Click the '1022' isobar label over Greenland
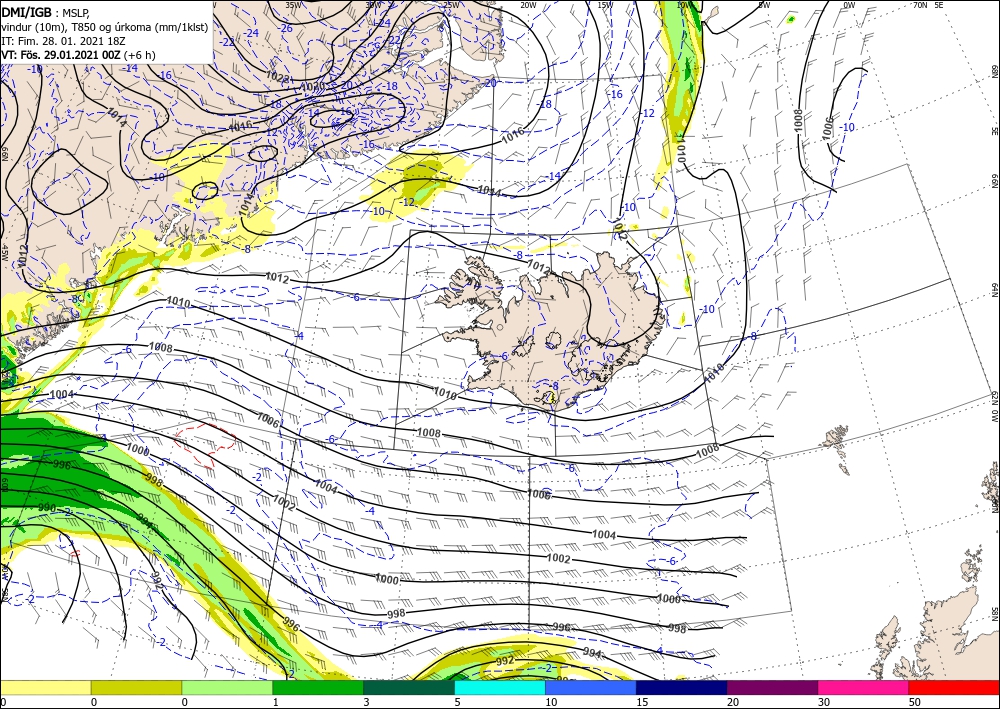The height and width of the screenshot is (709, 1000). [277, 78]
